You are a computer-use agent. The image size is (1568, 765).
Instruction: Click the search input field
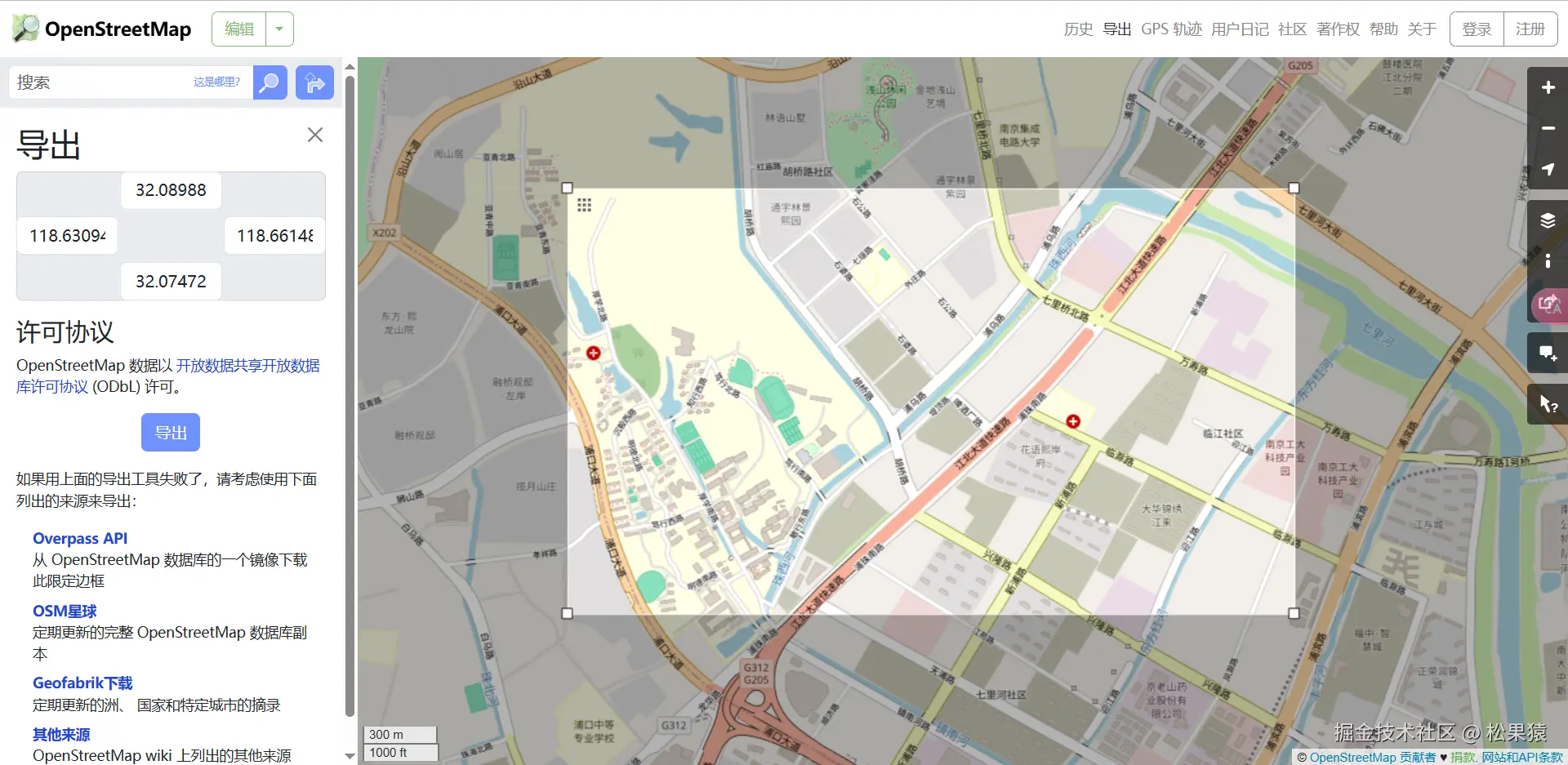(131, 82)
